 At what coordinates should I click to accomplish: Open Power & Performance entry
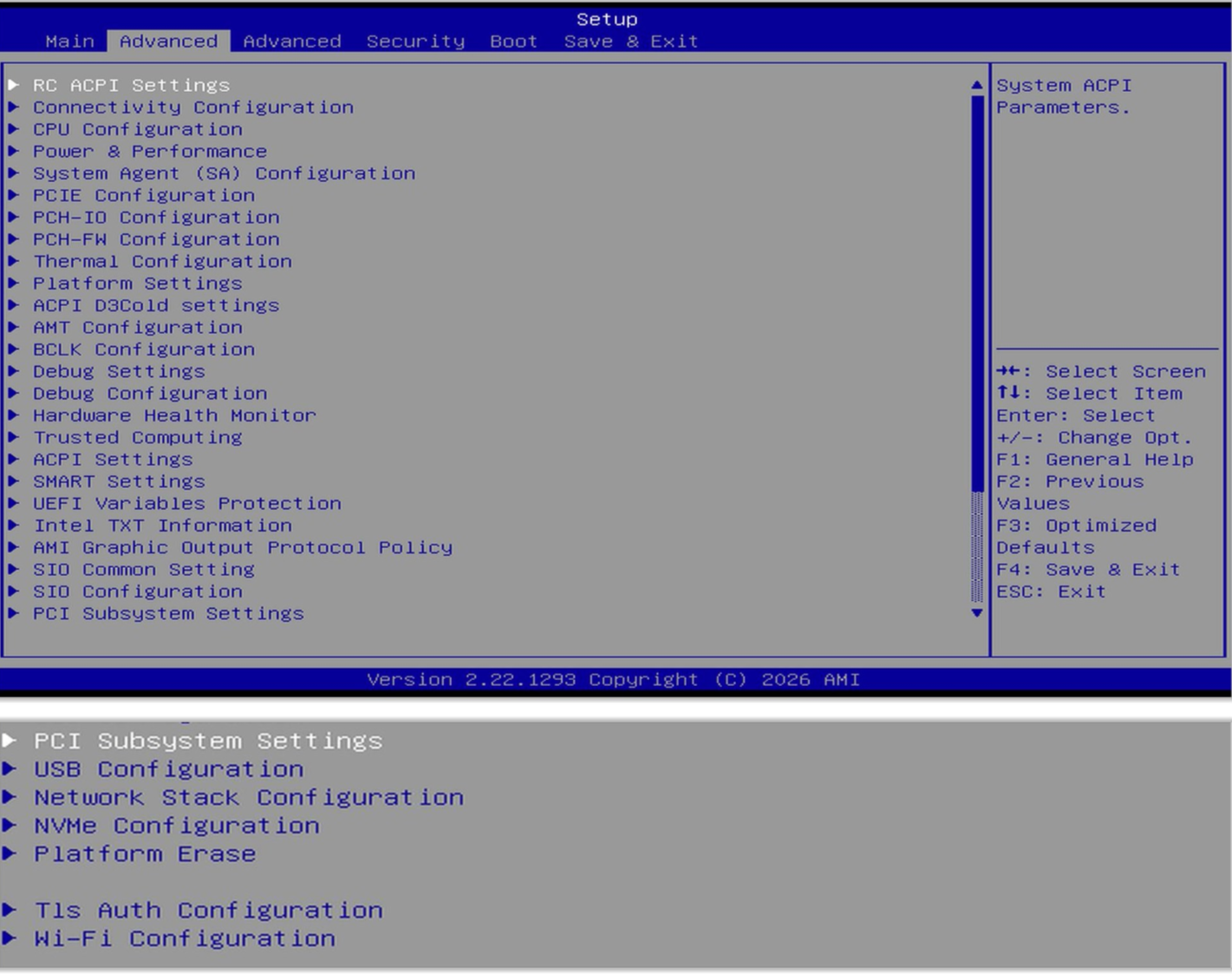click(x=150, y=152)
